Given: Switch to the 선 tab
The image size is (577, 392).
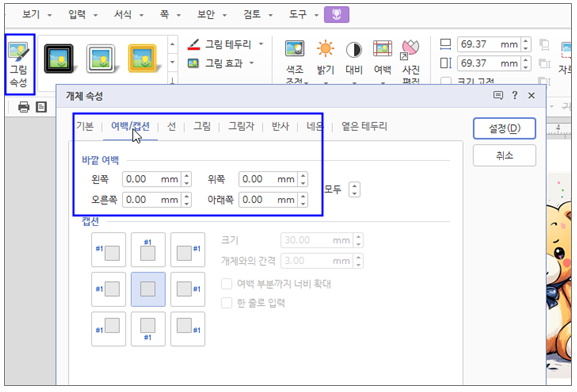Looking at the screenshot, I should [x=171, y=126].
